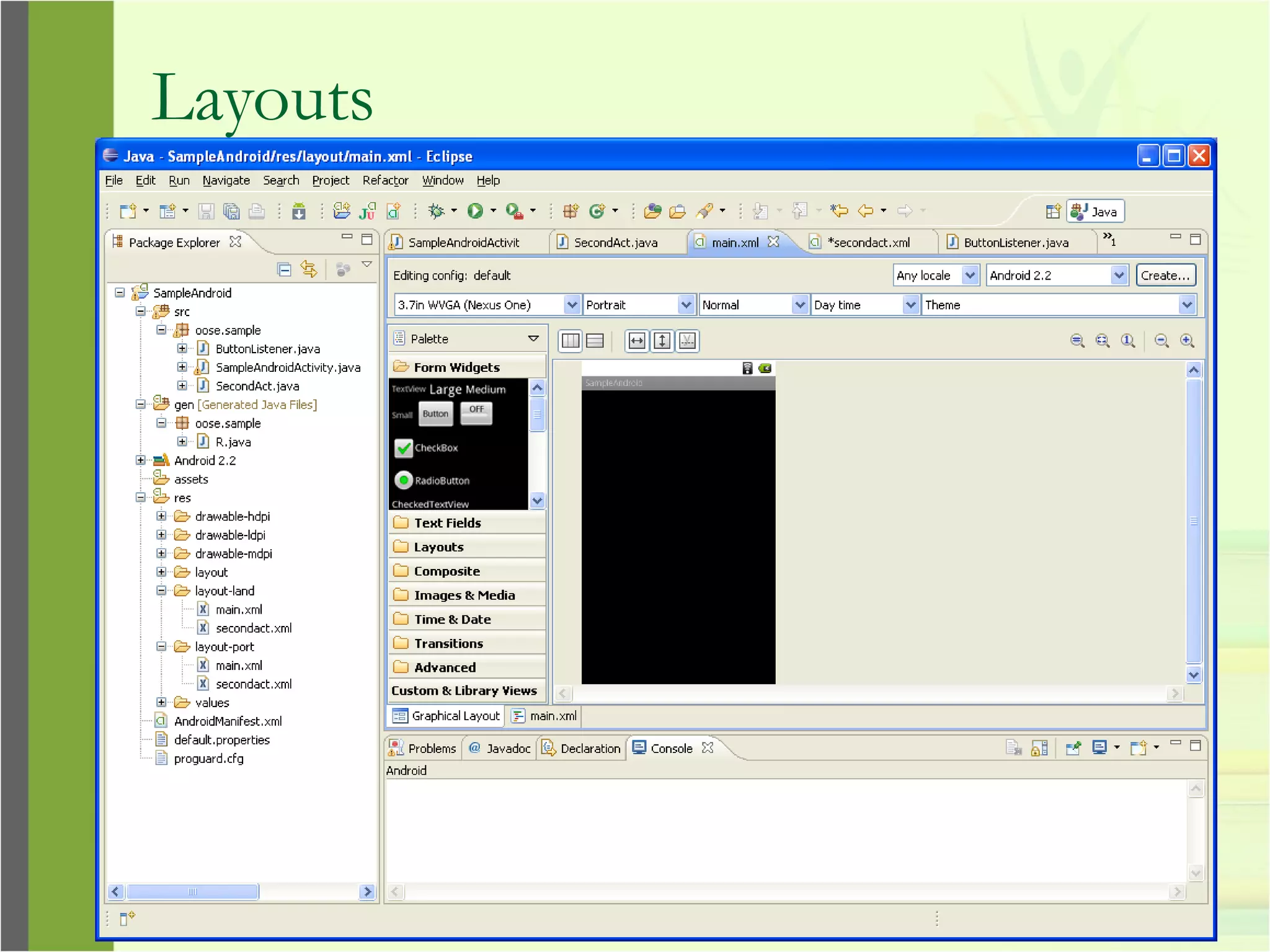Open the Android 2.2 target dropdown

point(1057,275)
